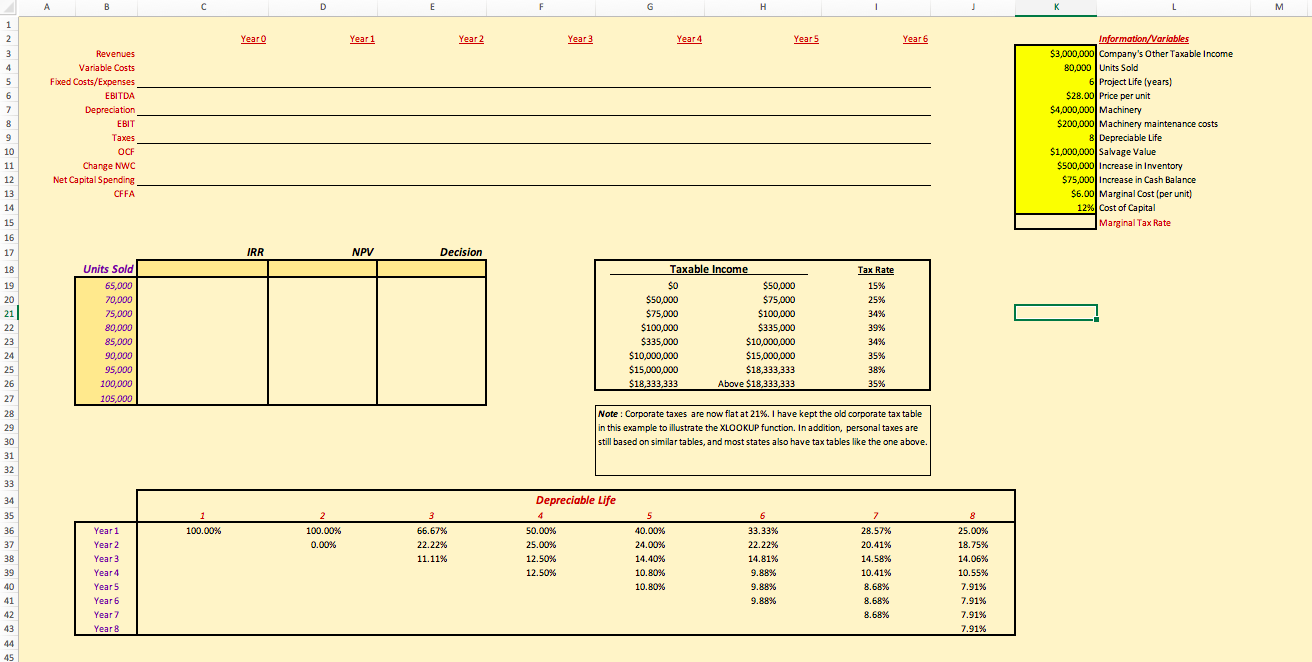Select the 80,000 Units Sold input cell
The image size is (1312, 662).
click(1055, 67)
